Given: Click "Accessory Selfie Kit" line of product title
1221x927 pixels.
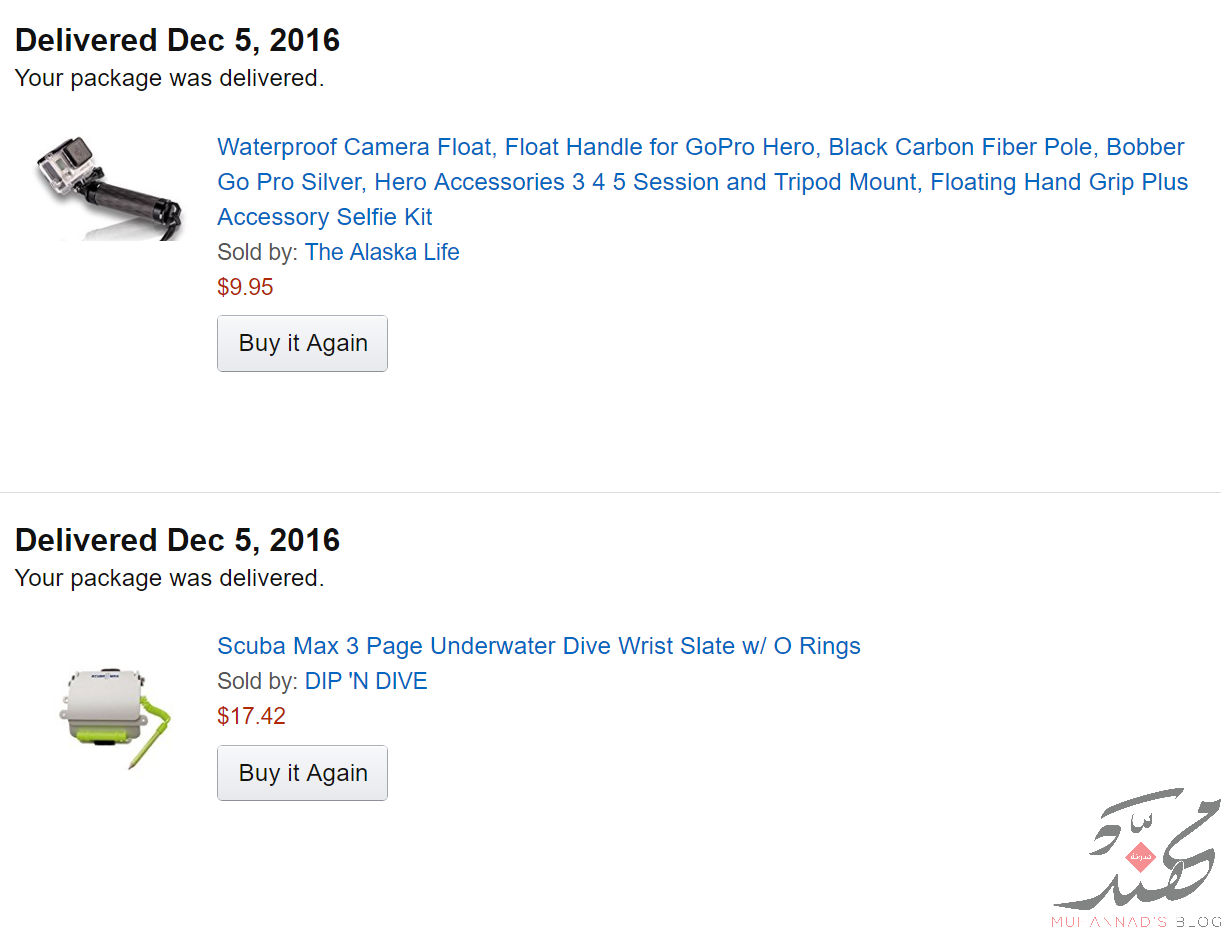Looking at the screenshot, I should [x=325, y=217].
